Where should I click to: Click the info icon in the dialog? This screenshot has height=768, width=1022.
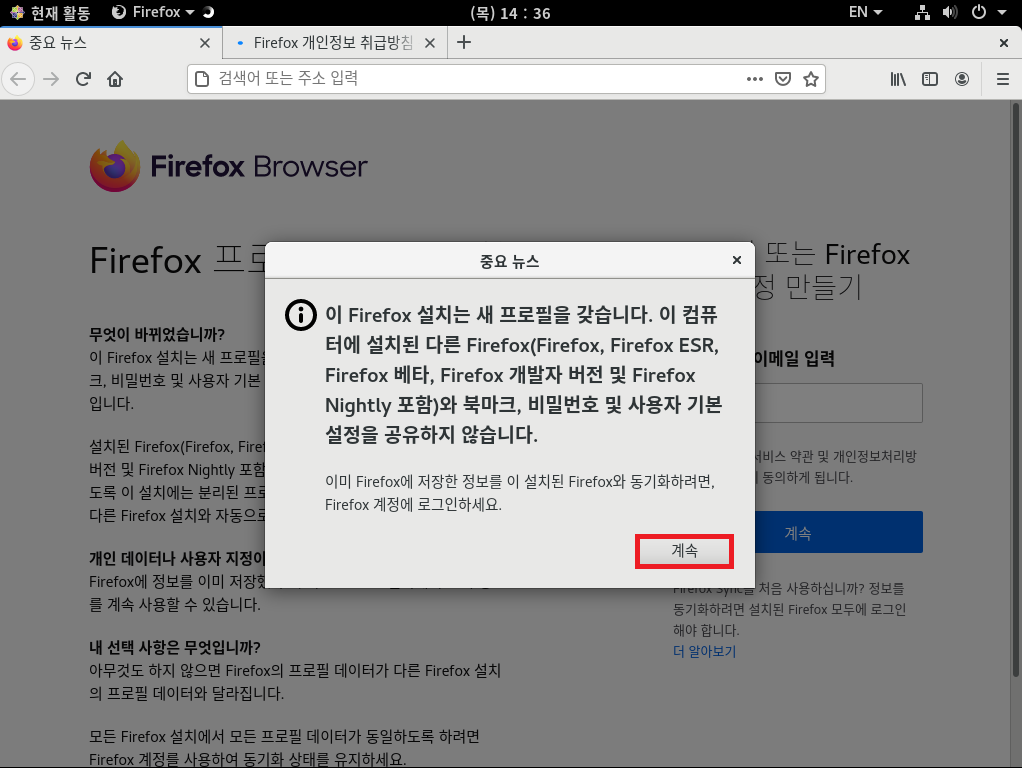click(300, 316)
